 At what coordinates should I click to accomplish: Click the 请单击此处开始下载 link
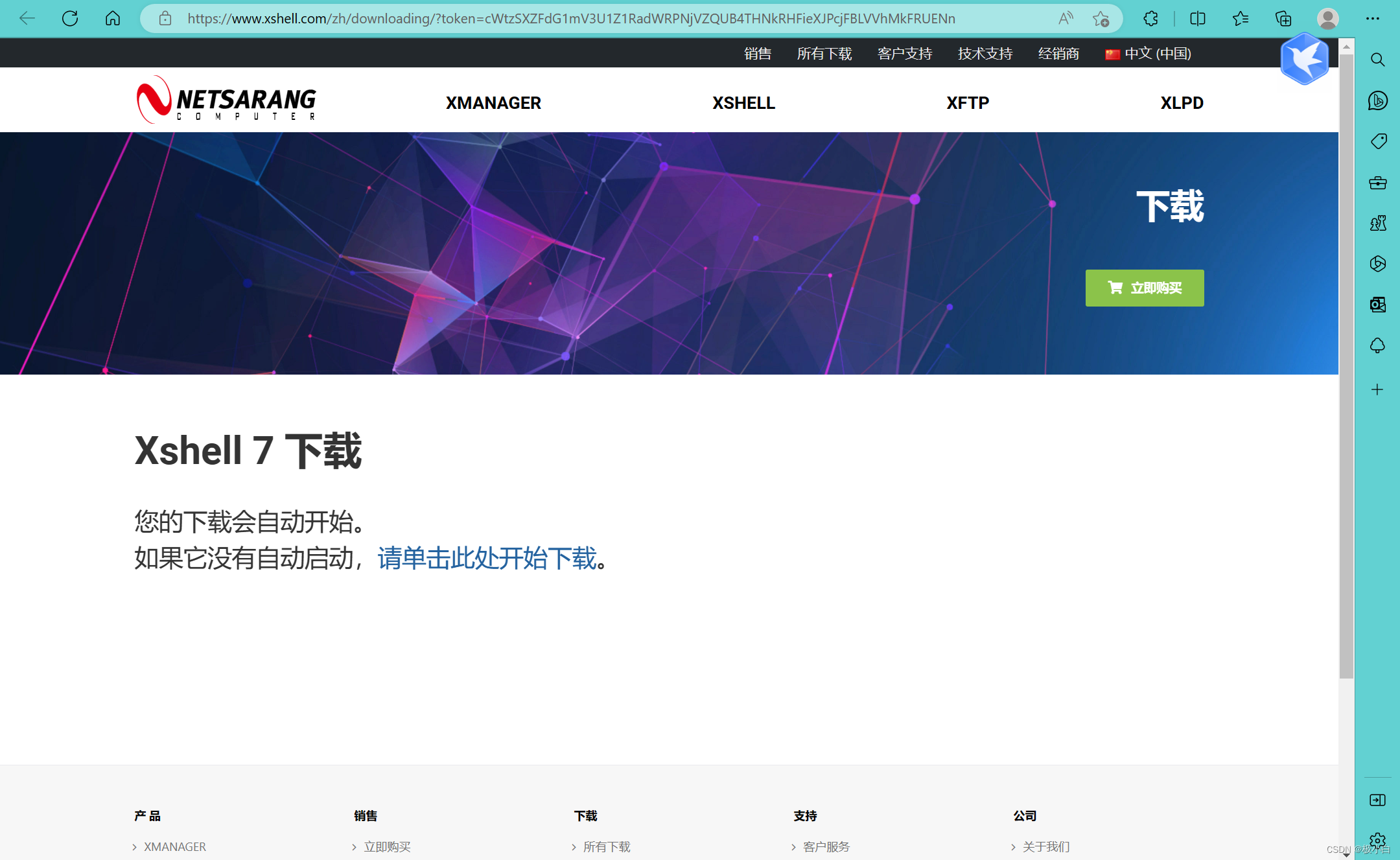(x=487, y=558)
